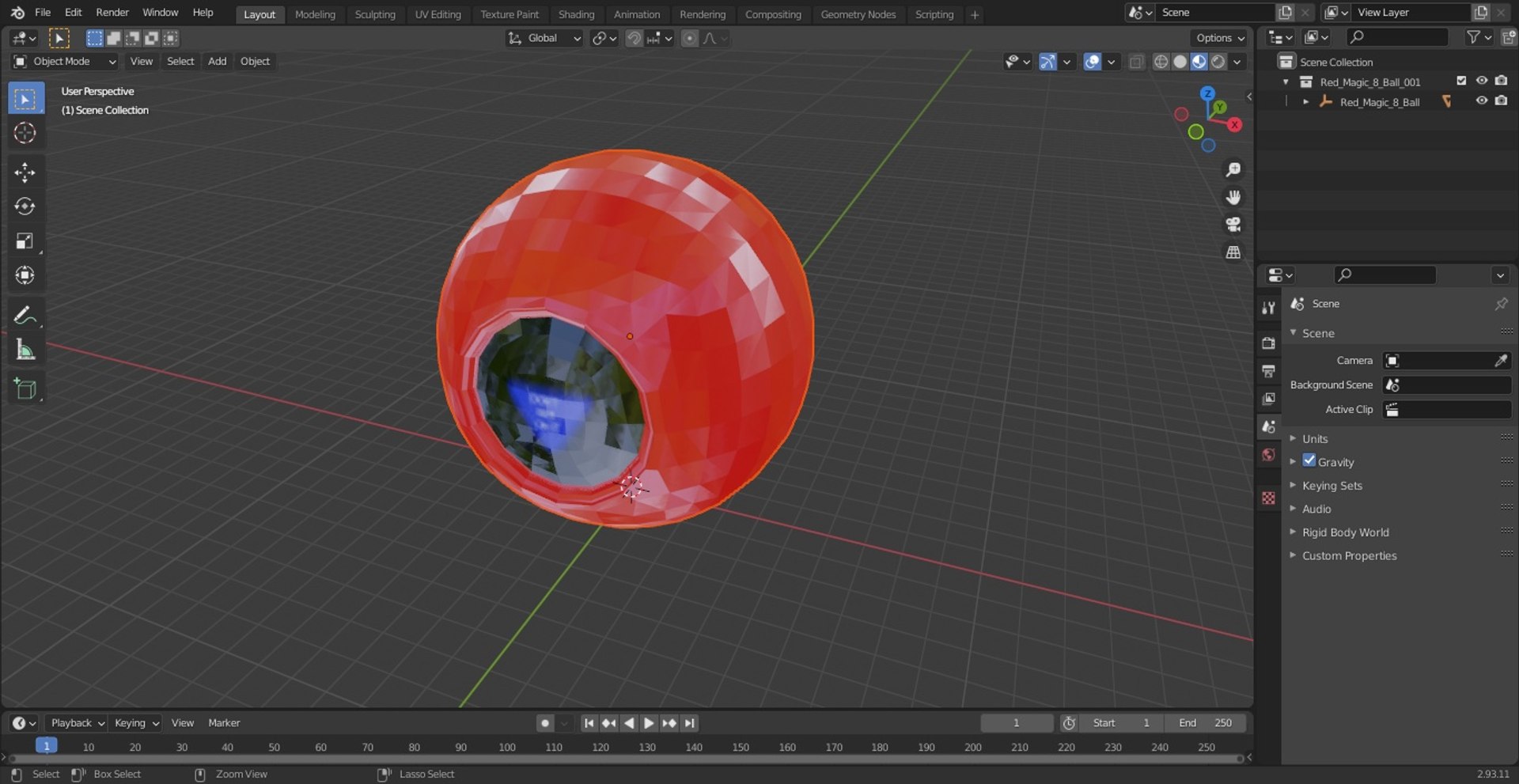The image size is (1519, 784).
Task: Click the X axis on navigation gizmo
Action: coord(1234,125)
